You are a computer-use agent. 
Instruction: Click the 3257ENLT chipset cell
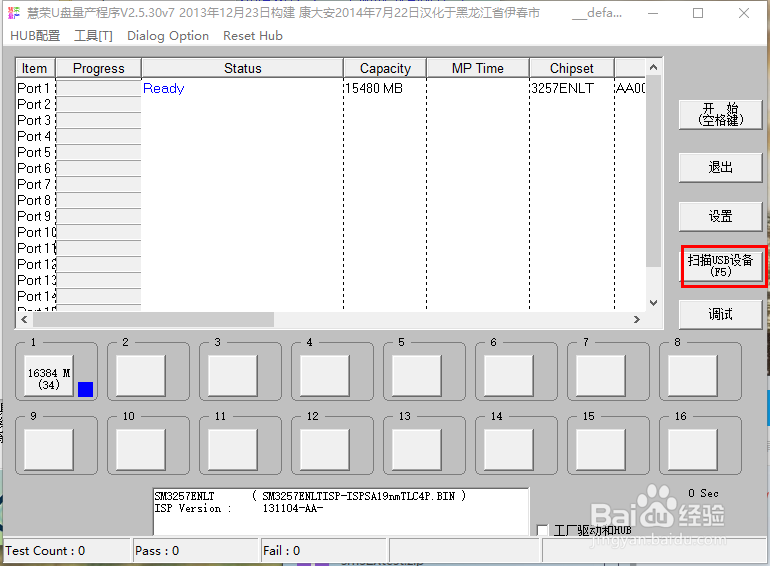(562, 88)
